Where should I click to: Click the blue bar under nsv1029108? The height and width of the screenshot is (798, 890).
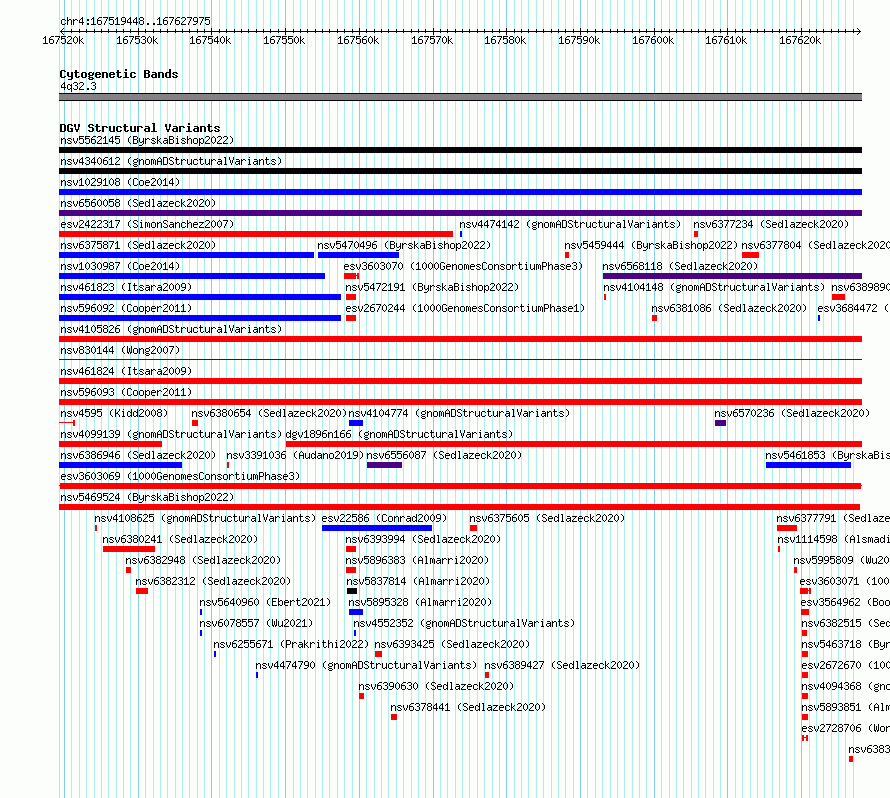[x=460, y=192]
